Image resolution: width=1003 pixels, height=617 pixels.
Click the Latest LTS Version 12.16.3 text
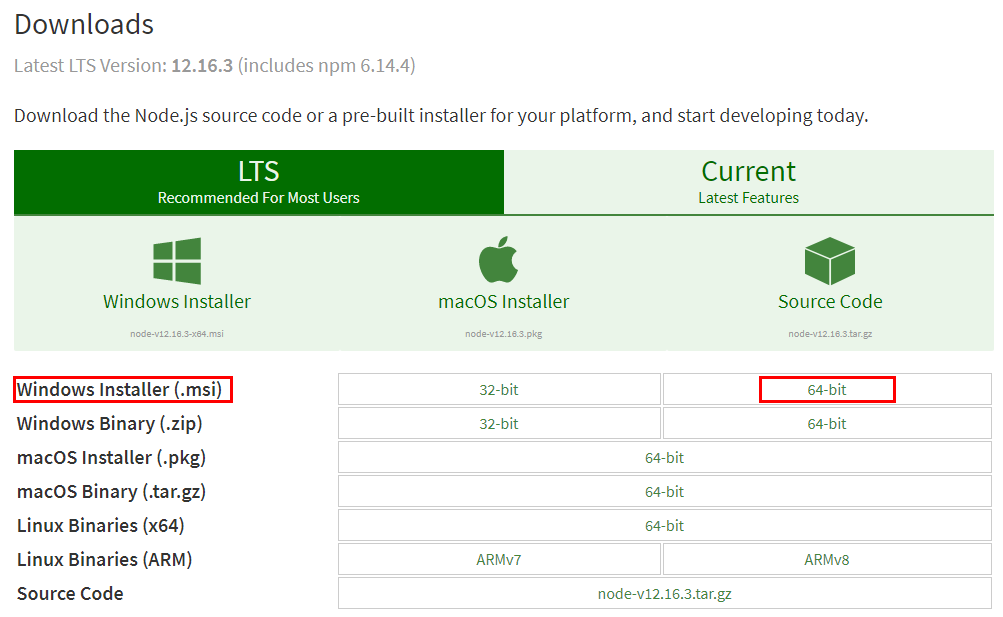pyautogui.click(x=215, y=65)
